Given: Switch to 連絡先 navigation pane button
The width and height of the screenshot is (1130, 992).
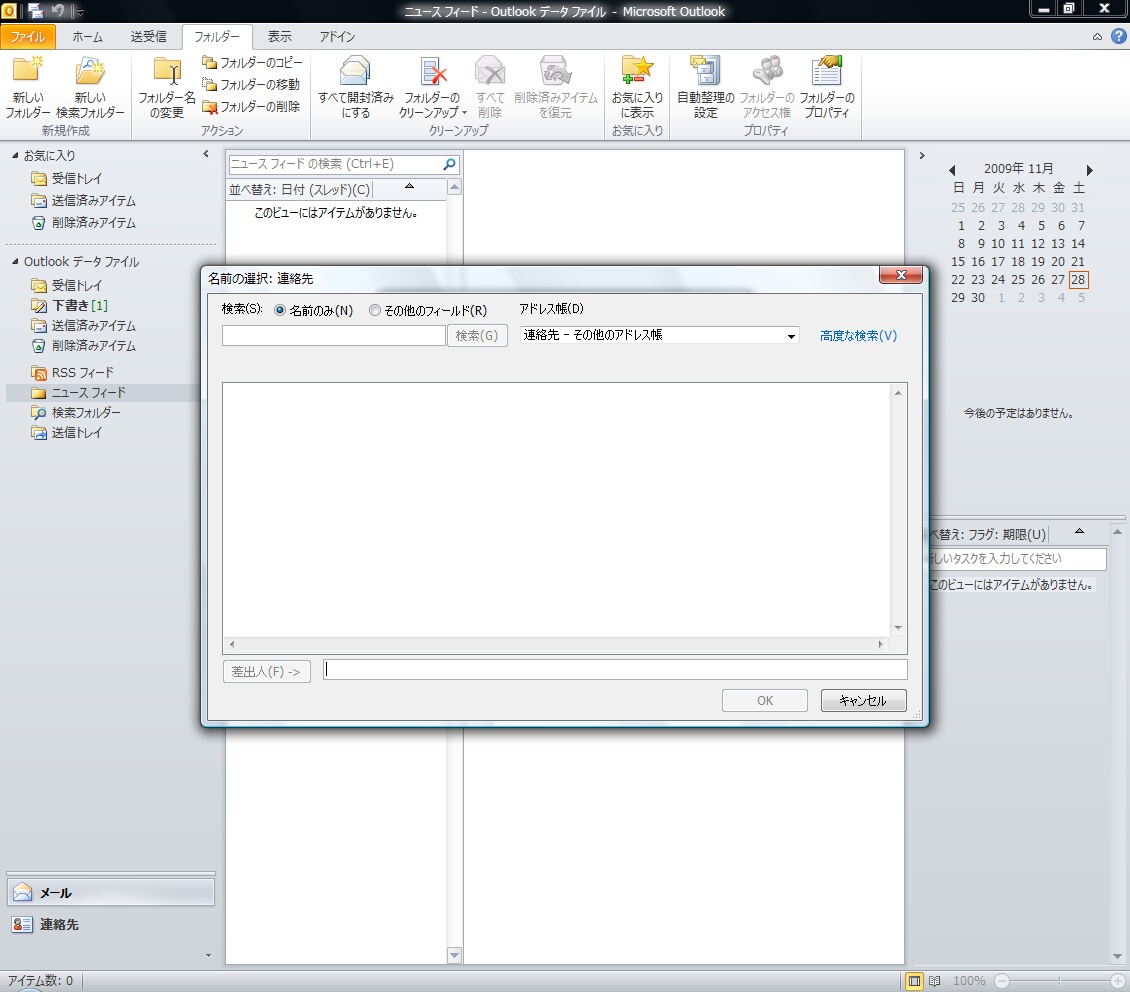Looking at the screenshot, I should [x=111, y=924].
